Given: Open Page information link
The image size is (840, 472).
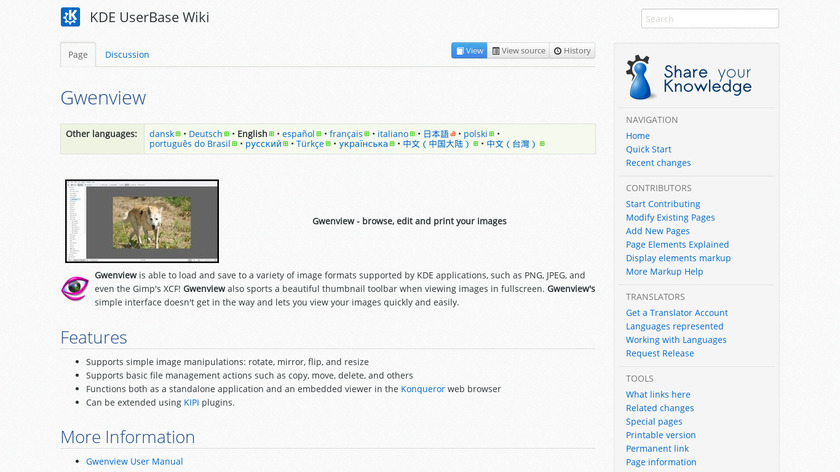Looking at the screenshot, I should 661,462.
